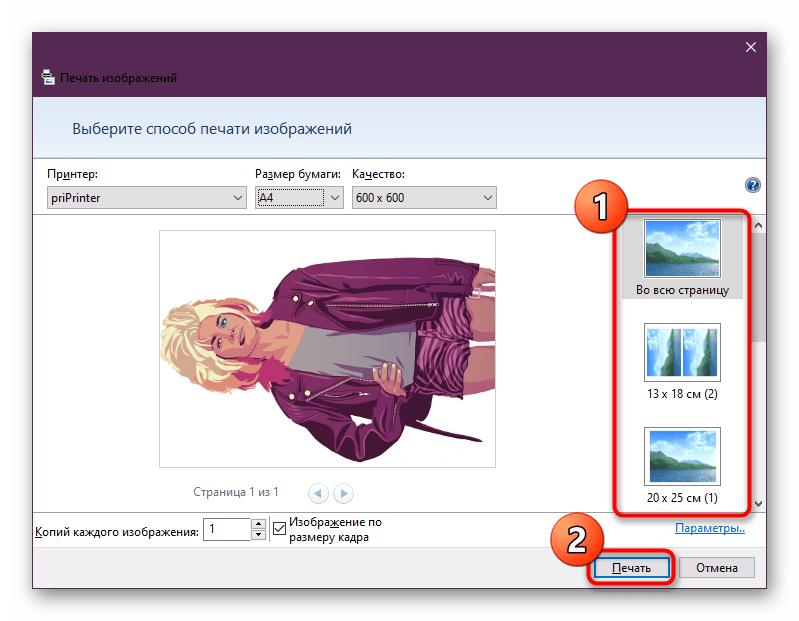Decrease copies with the down stepper arrow

259,534
